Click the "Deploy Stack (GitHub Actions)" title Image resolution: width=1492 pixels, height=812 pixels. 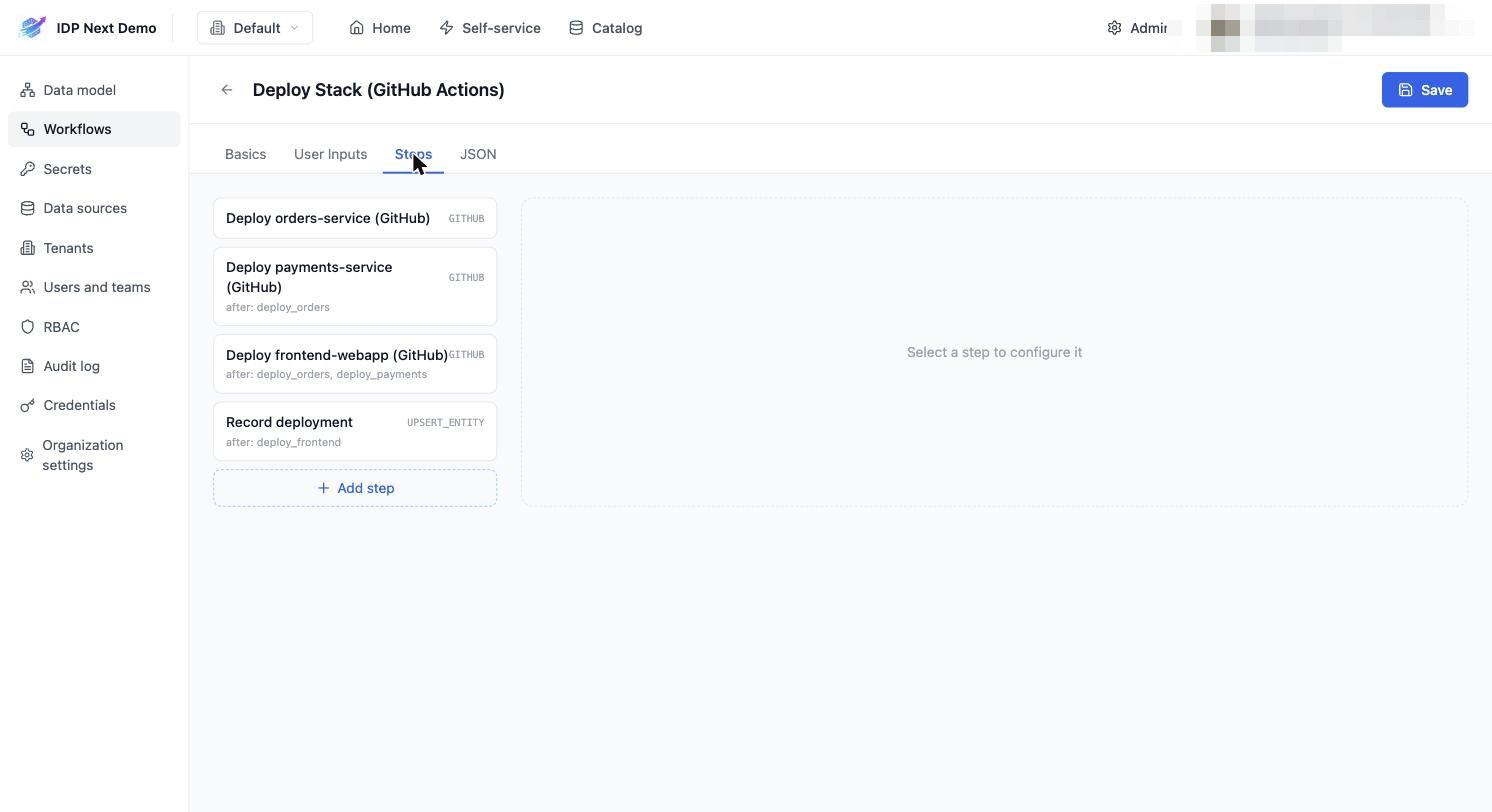[x=378, y=90]
